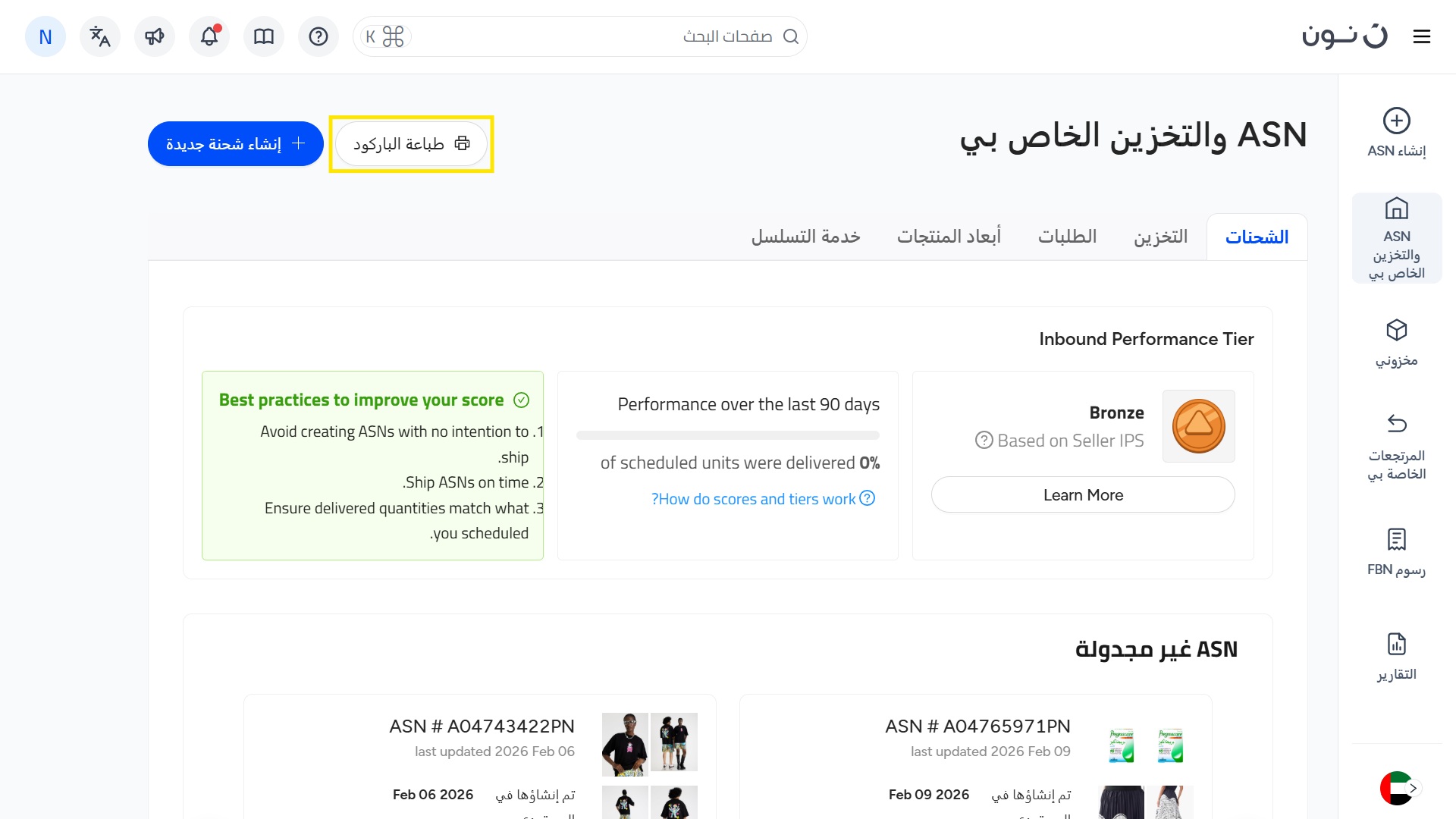The width and height of the screenshot is (1456, 819).
Task: Click the announcements megaphone icon
Action: [x=155, y=36]
